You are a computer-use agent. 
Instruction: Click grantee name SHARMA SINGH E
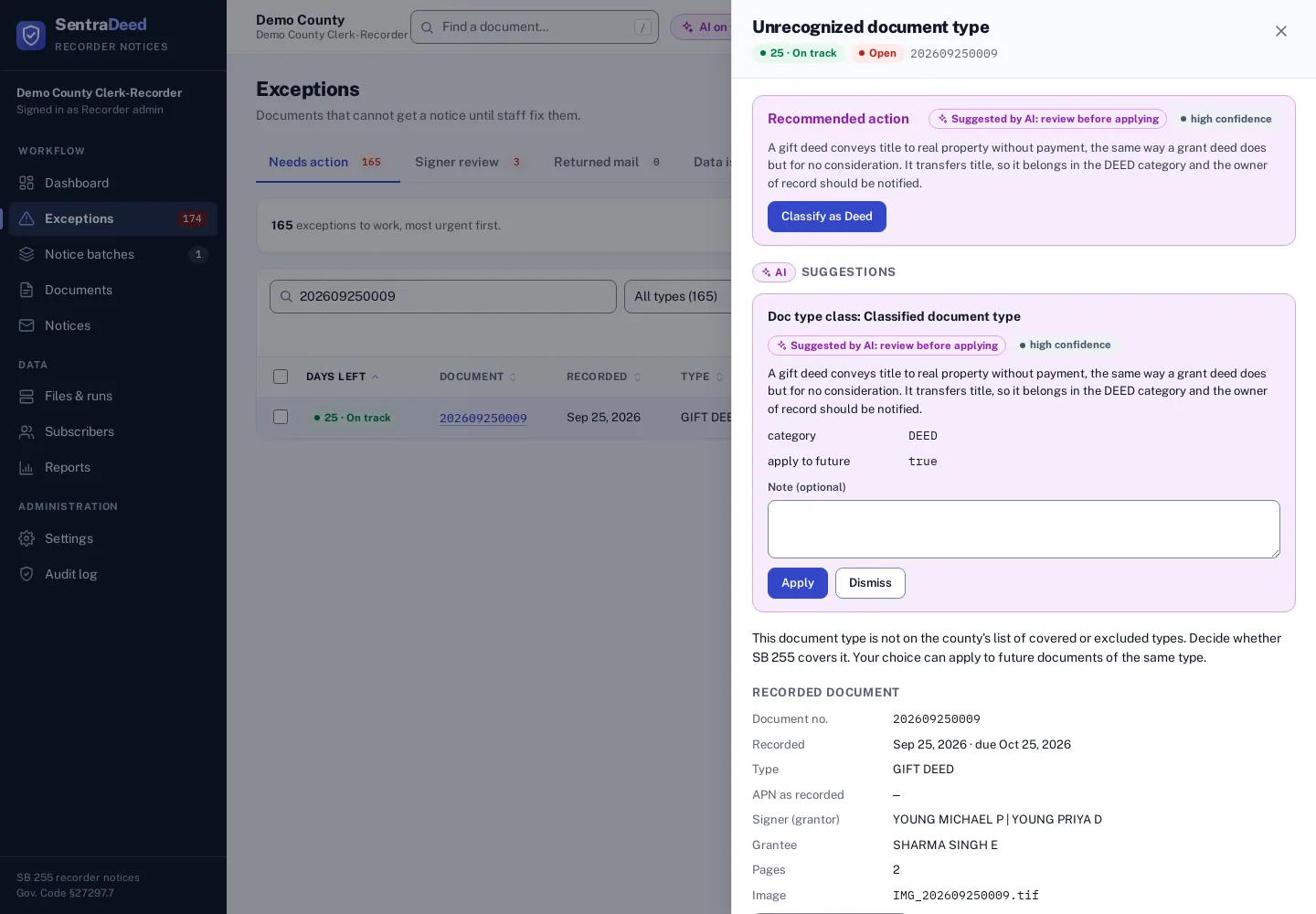point(945,845)
